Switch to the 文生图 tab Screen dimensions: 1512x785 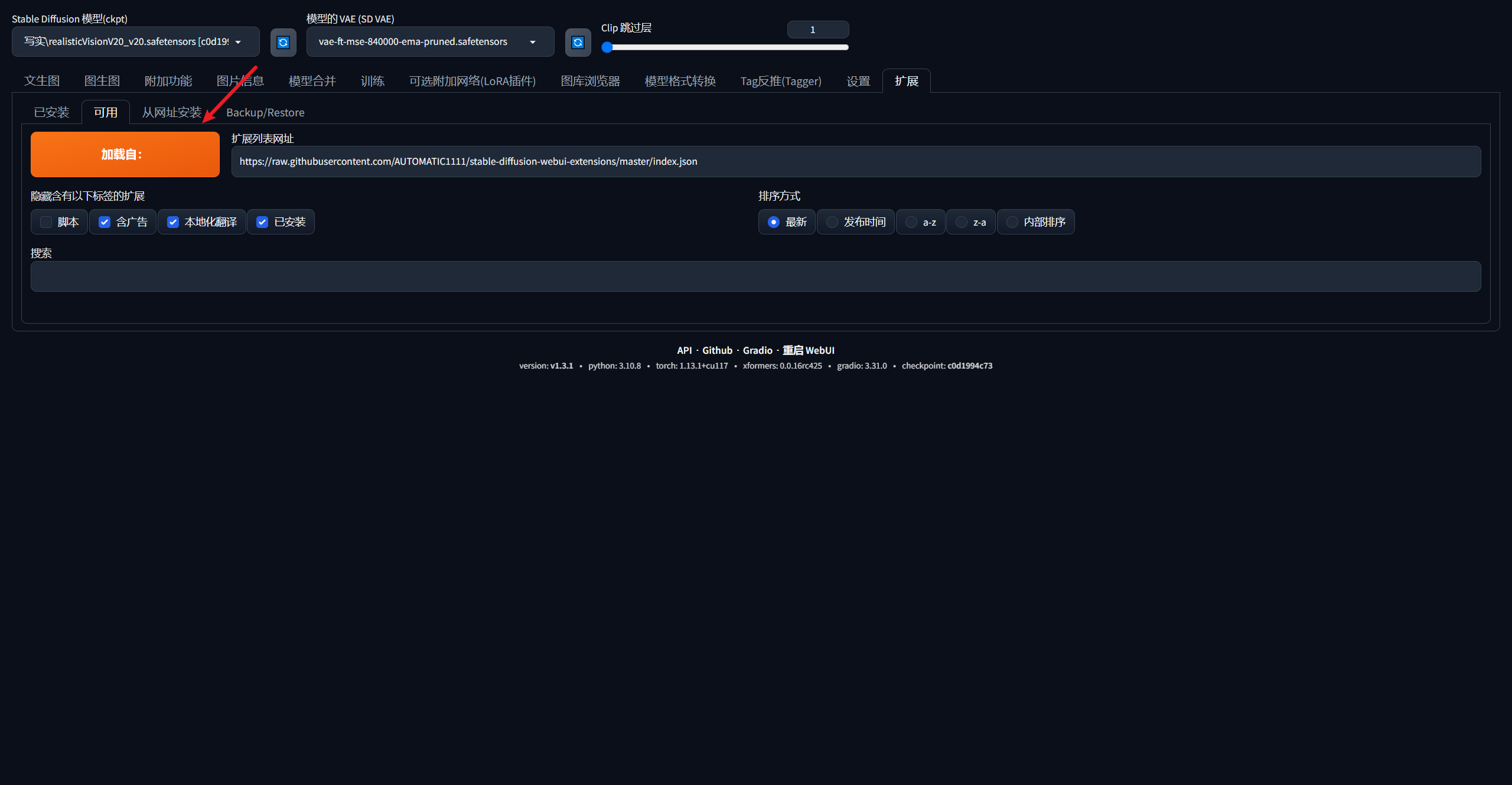click(x=42, y=81)
